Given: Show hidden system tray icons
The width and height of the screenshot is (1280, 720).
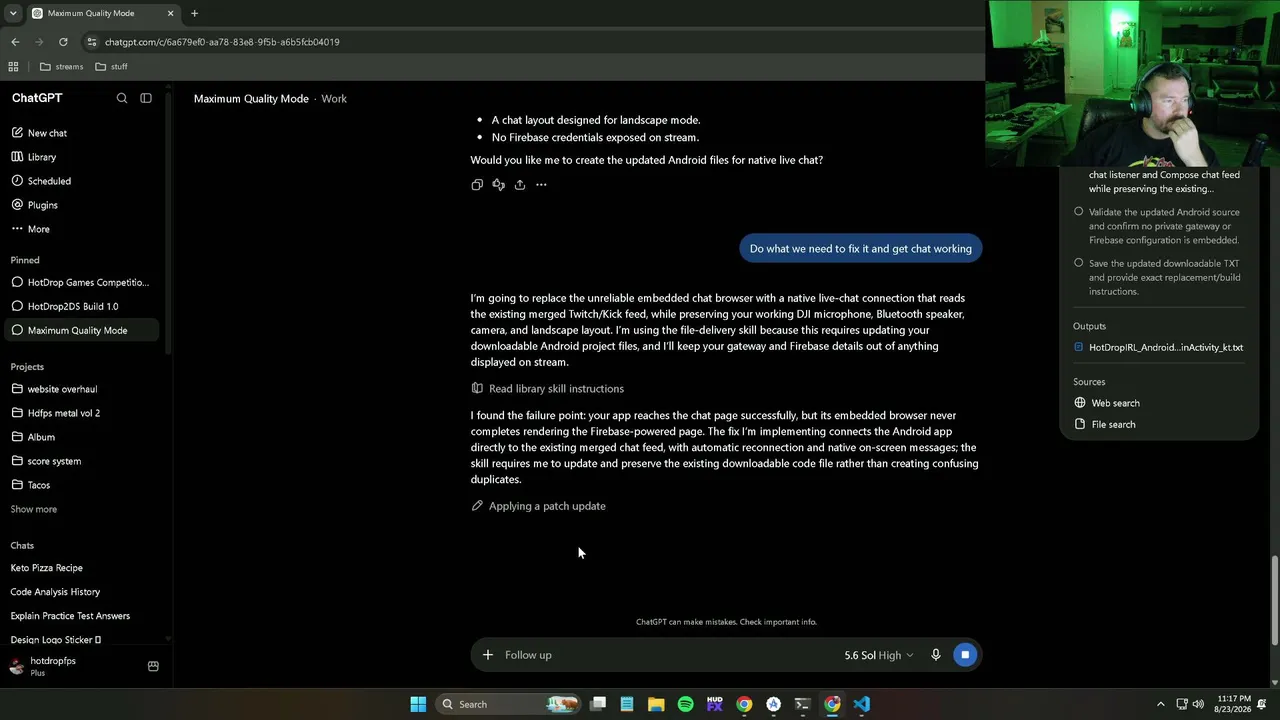Looking at the screenshot, I should coord(1160,704).
